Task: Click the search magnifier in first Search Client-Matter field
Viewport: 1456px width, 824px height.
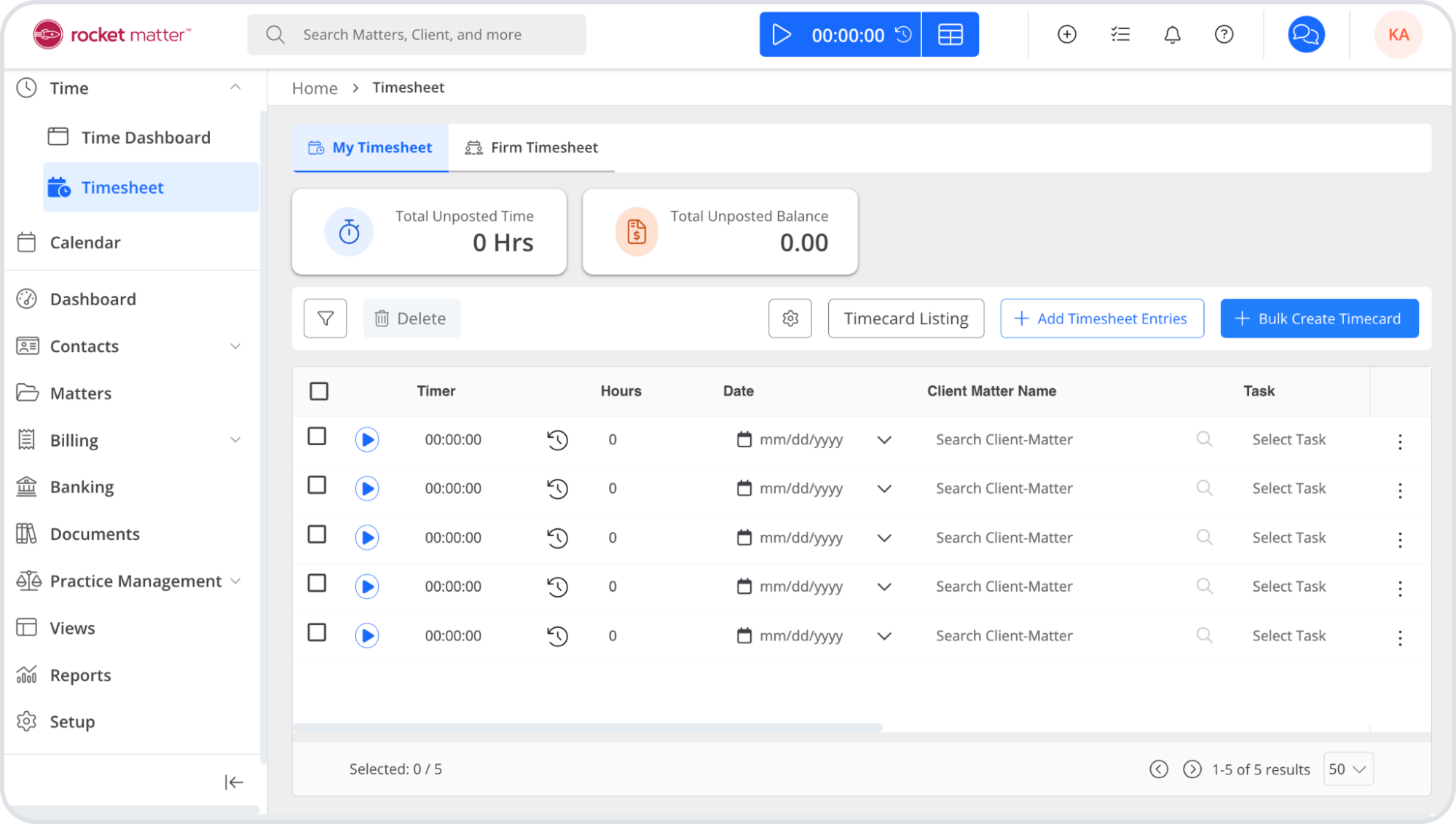Action: coord(1204,439)
